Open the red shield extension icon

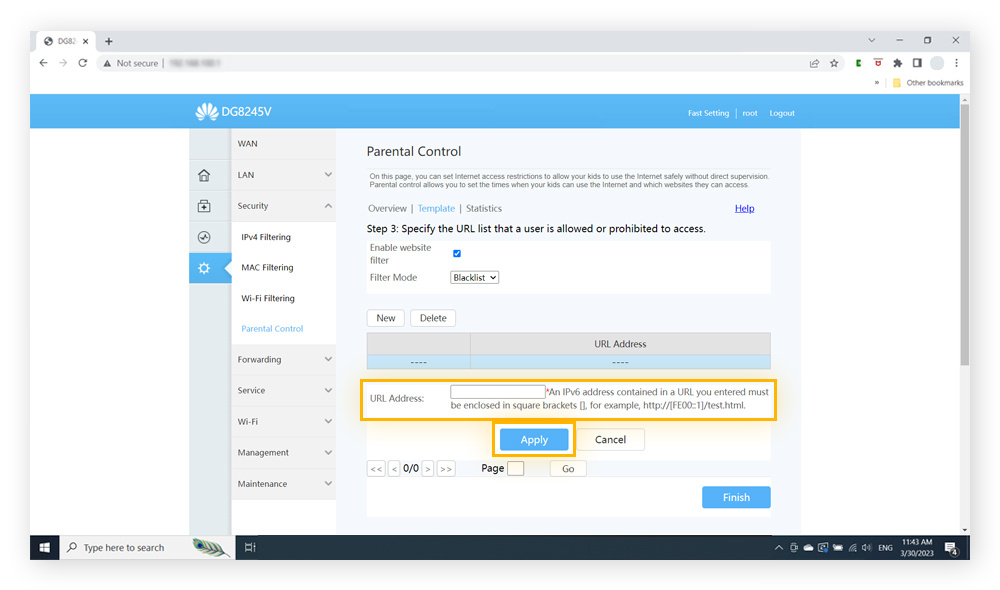pos(878,63)
